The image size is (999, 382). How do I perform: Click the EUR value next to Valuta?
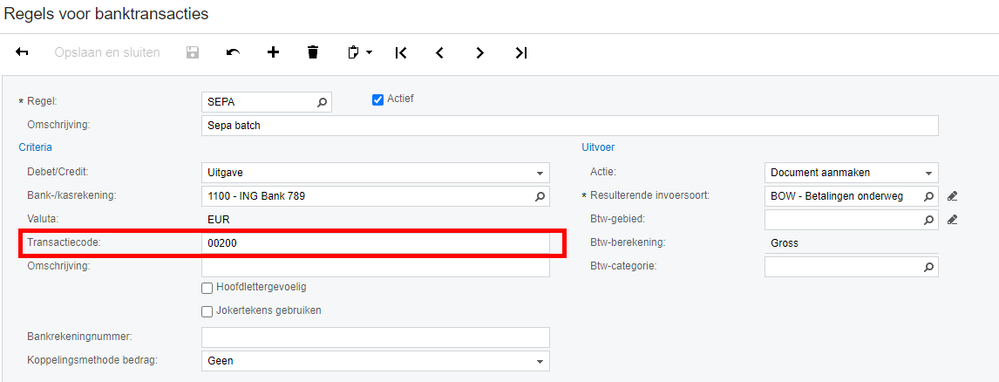(x=219, y=220)
